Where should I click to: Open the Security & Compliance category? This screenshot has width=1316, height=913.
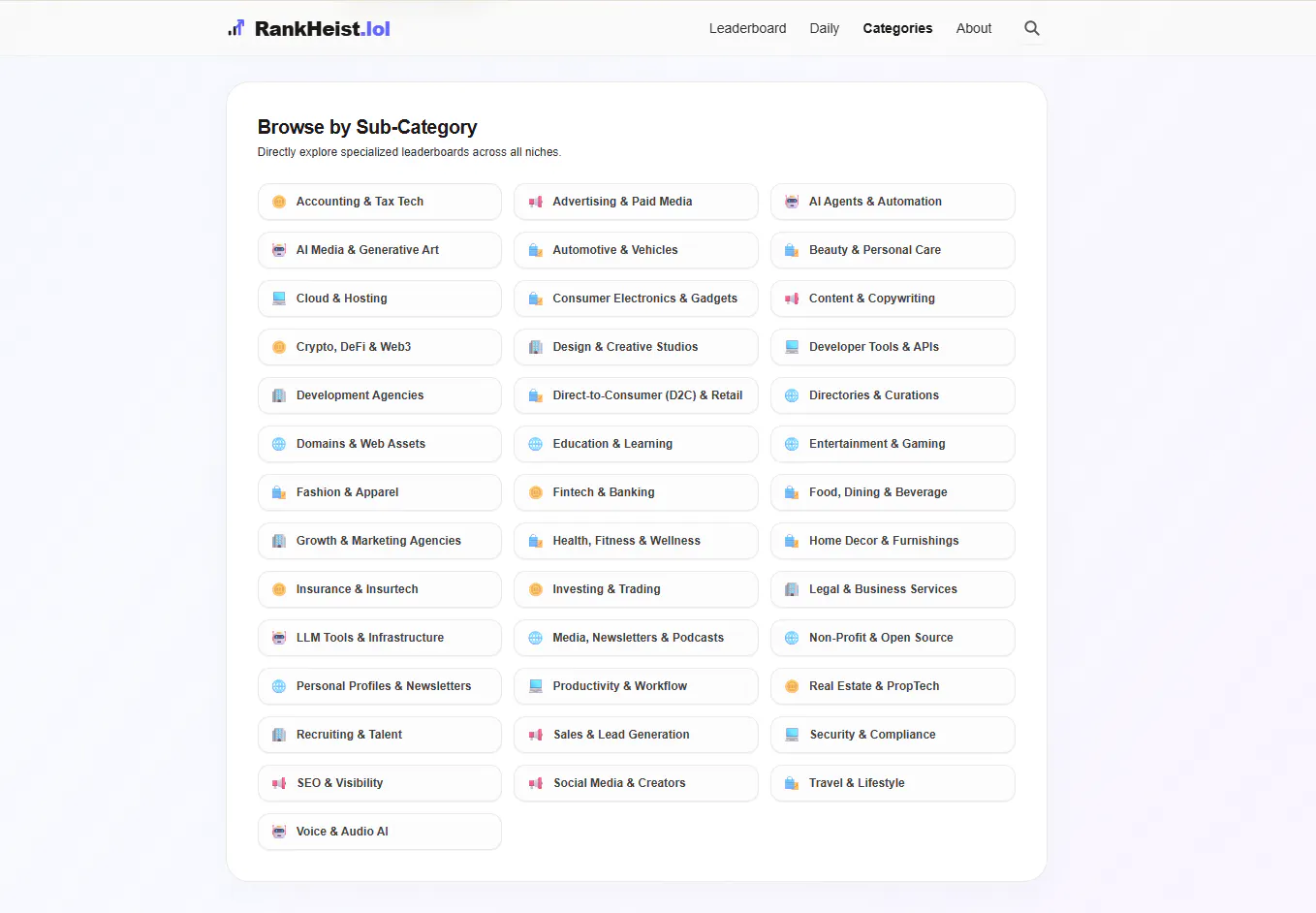point(893,735)
